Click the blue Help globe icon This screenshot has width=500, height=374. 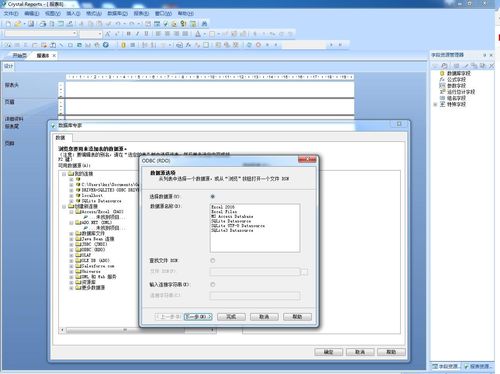point(106,45)
